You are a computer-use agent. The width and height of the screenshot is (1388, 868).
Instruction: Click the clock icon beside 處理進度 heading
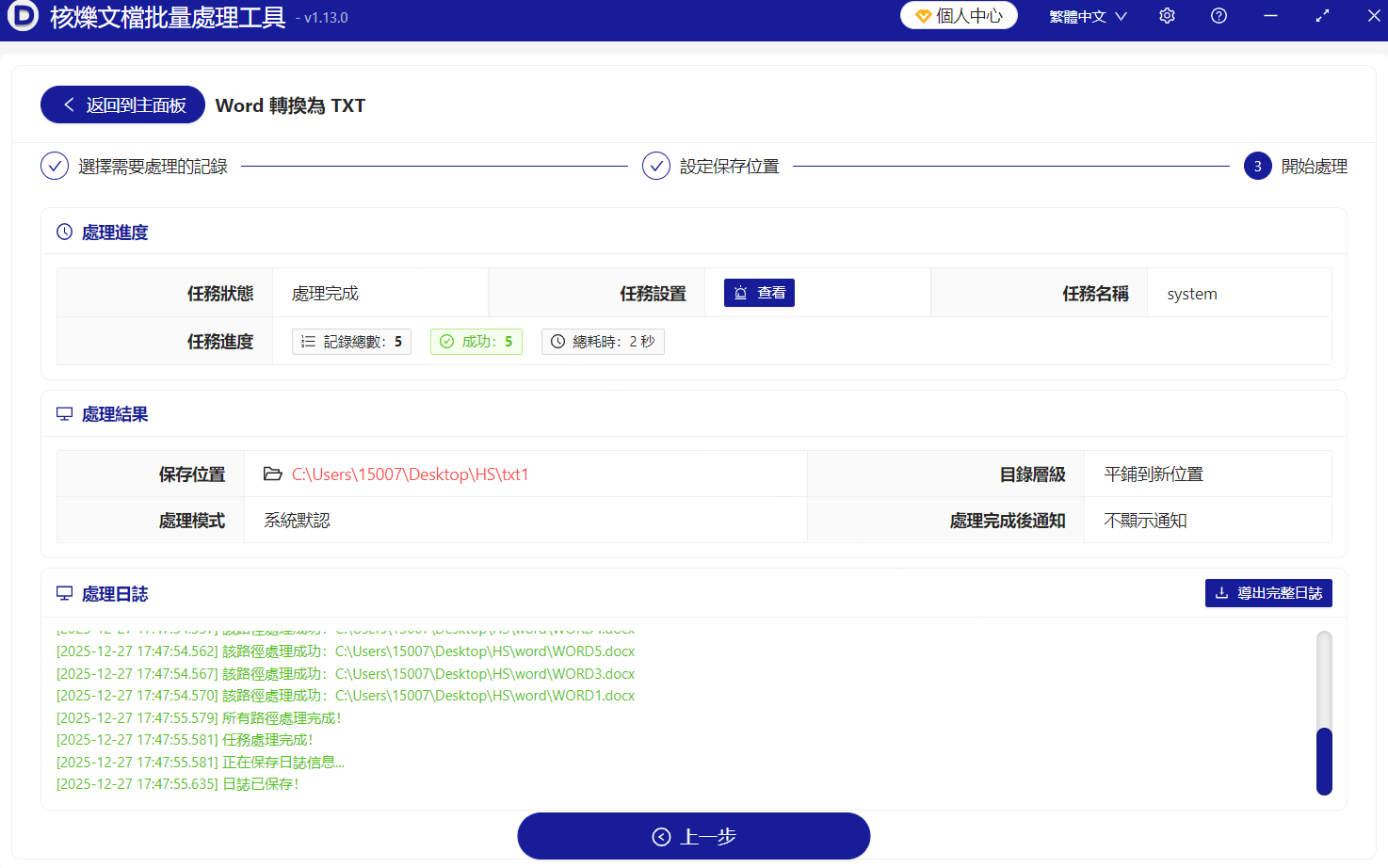62,232
